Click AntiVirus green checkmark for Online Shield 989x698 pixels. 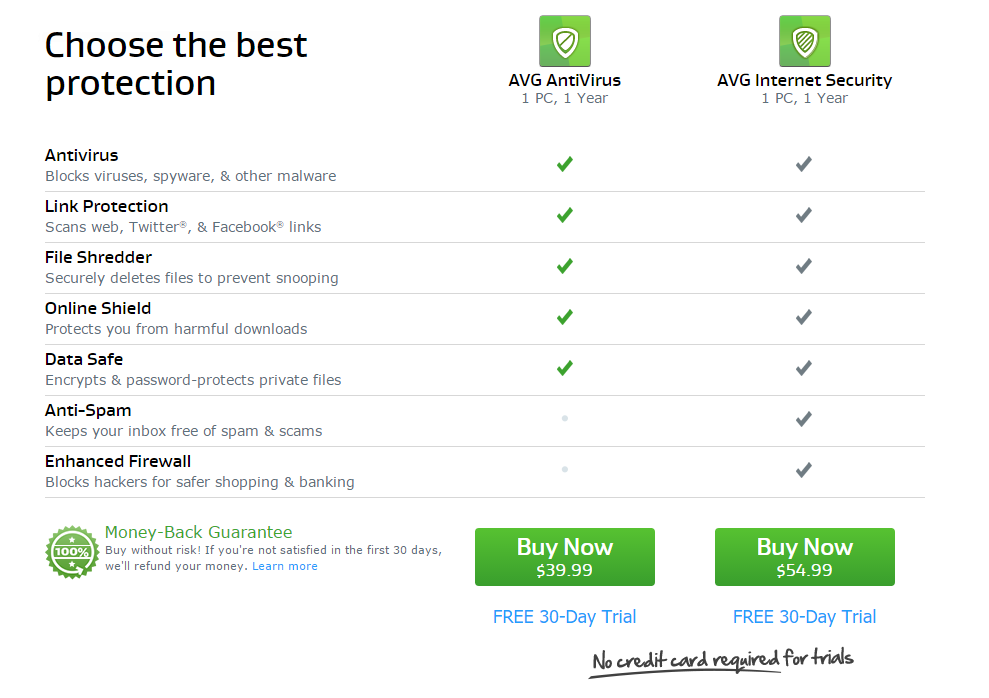click(565, 317)
